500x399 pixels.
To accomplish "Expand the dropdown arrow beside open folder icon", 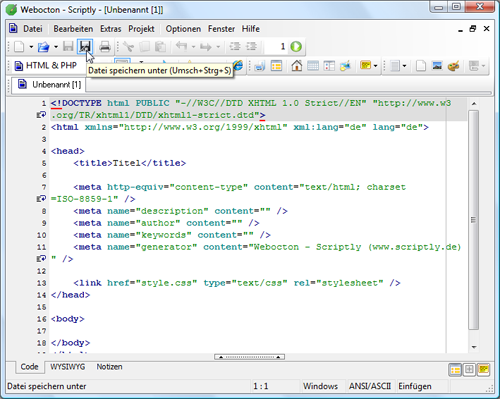I will point(56,47).
